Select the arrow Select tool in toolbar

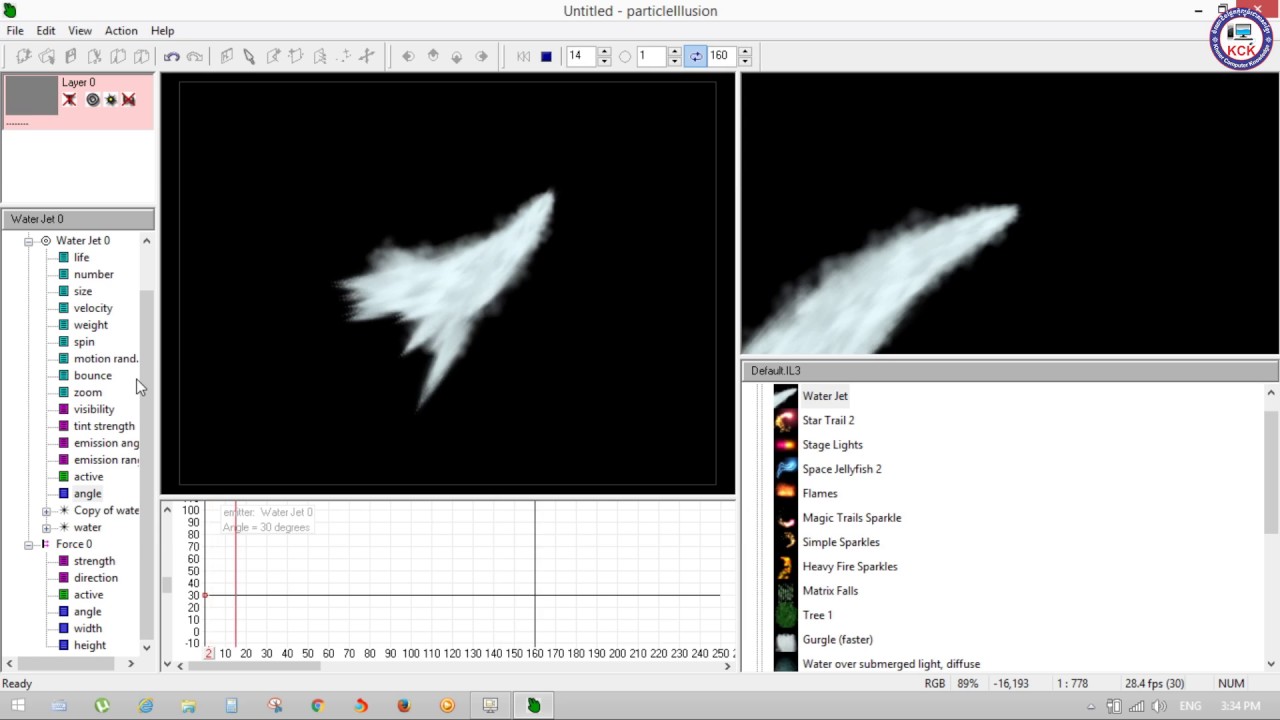coord(249,56)
